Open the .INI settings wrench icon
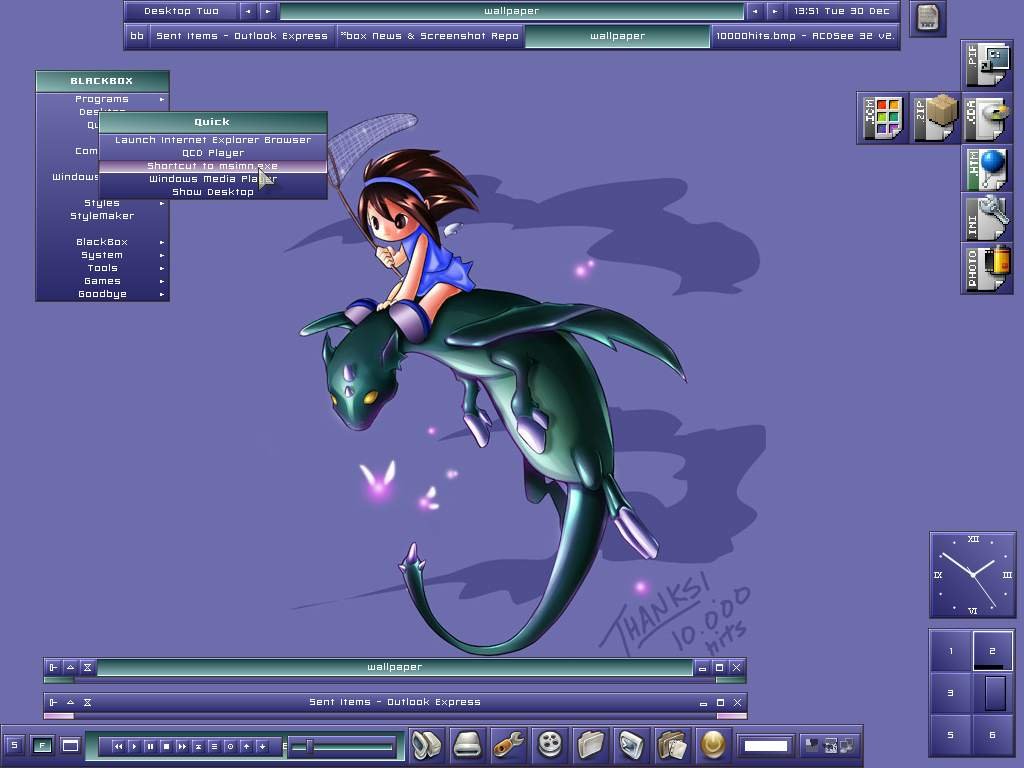1024x768 pixels. click(987, 219)
